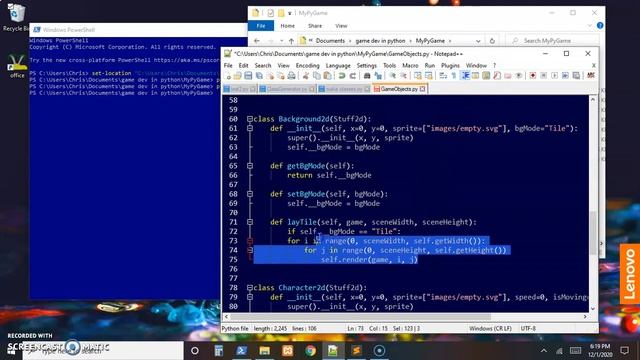
Task: Click the Windows taskbar search box
Action: pyautogui.click(x=103, y=351)
